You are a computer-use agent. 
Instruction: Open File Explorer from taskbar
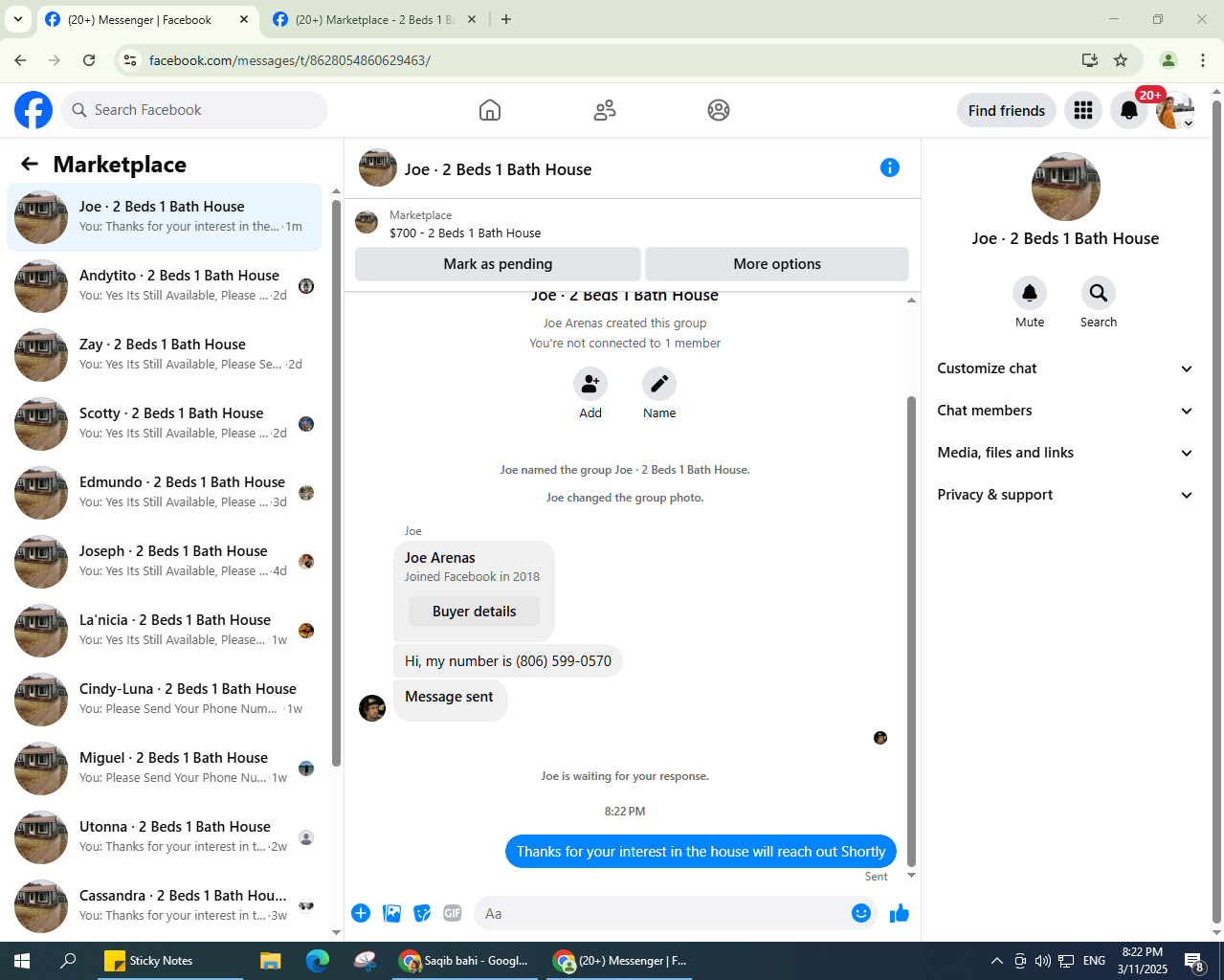point(271,961)
